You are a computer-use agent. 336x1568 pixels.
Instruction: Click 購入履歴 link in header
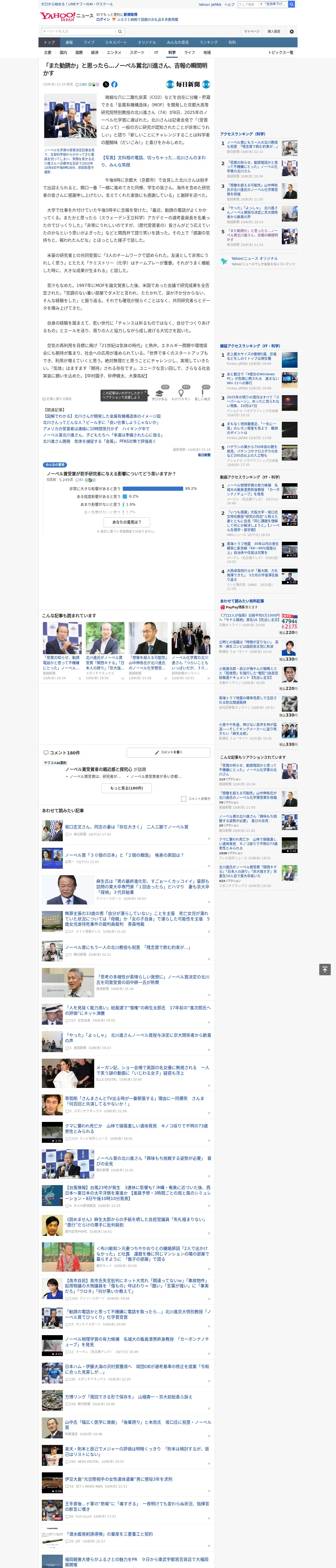(x=274, y=32)
